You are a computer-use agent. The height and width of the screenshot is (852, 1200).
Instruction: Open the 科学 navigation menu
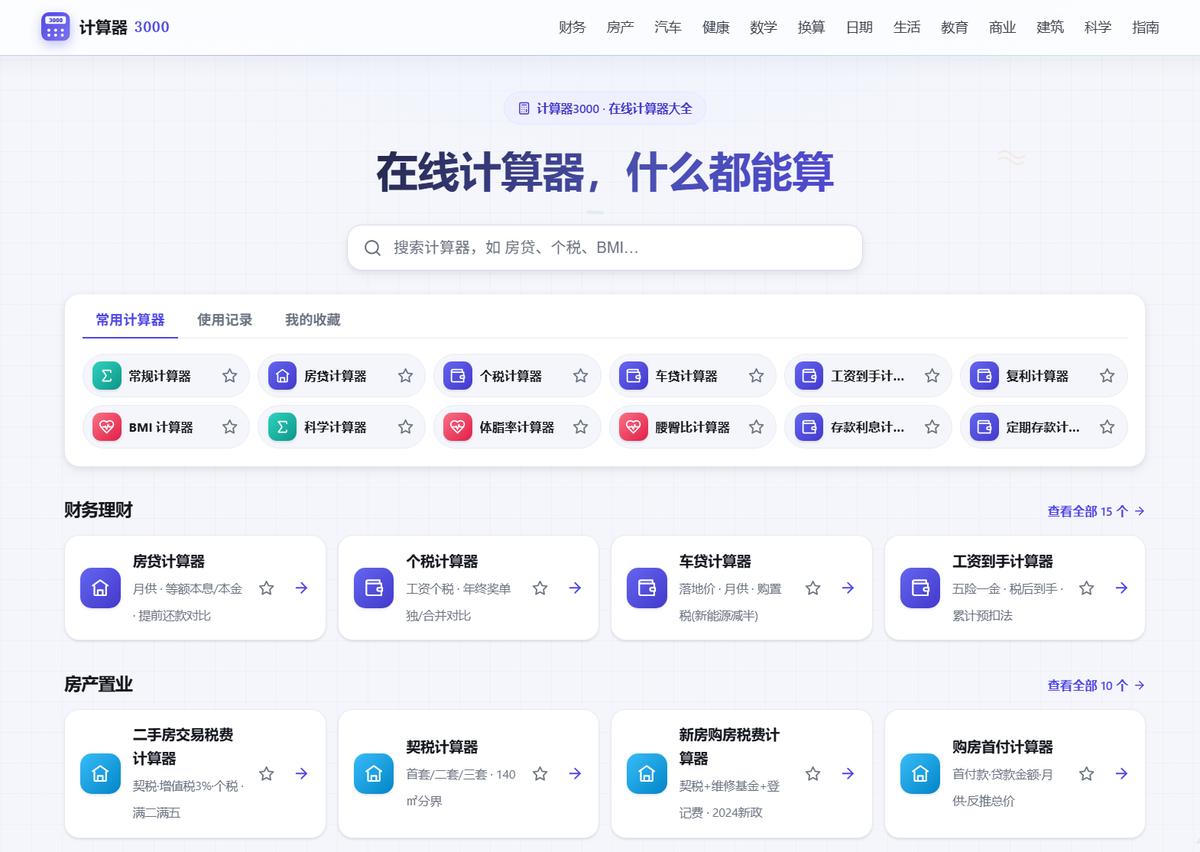(1098, 27)
